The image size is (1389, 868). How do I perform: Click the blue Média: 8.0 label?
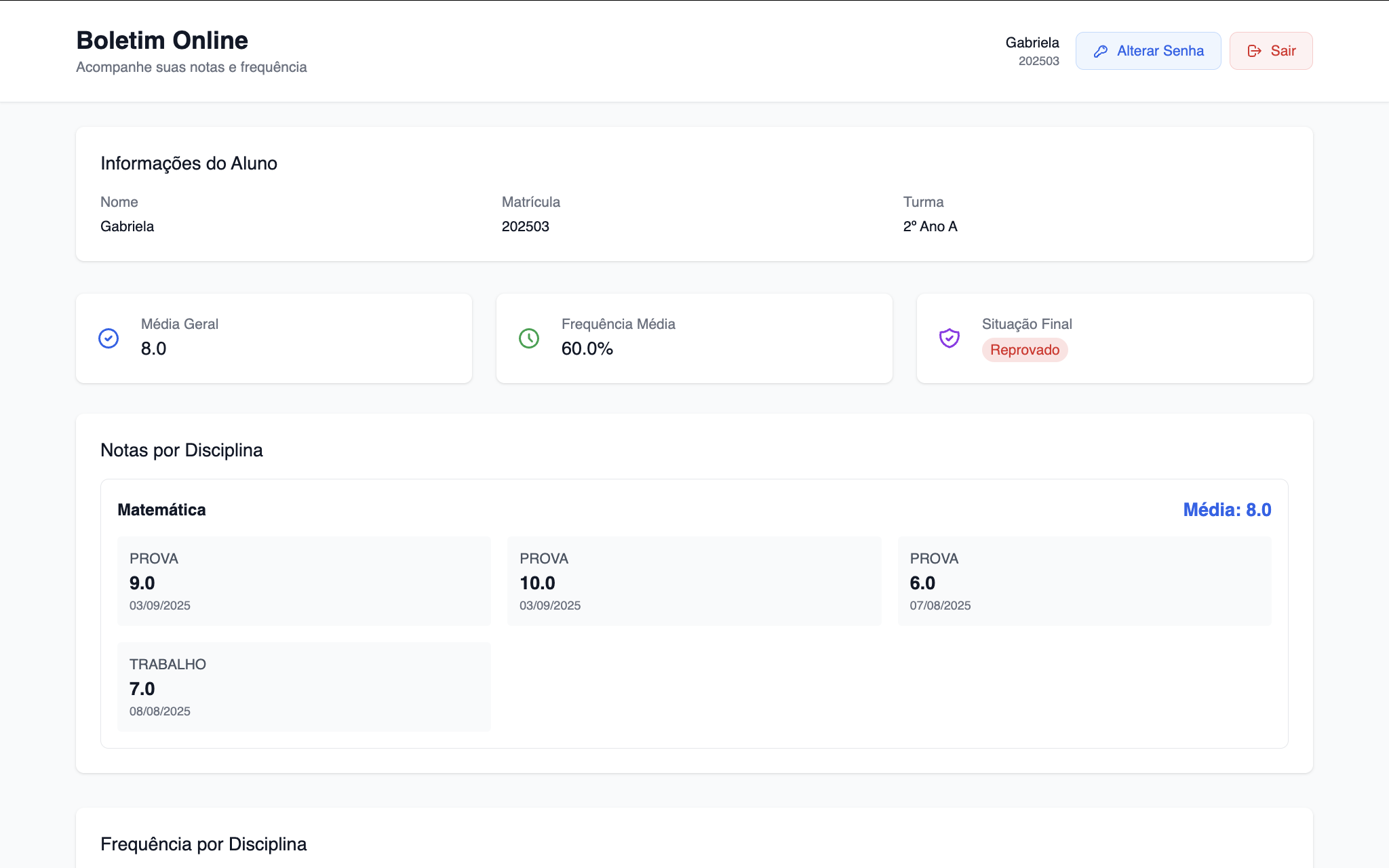pos(1226,510)
